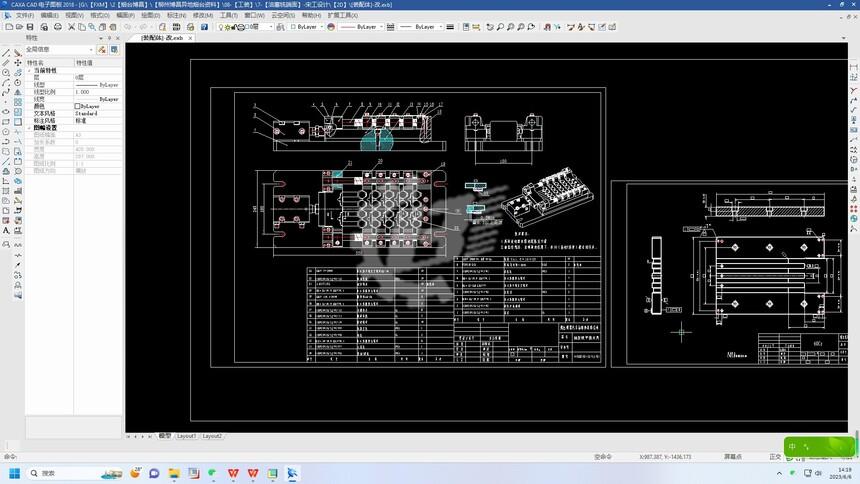Toggle the pin icon on 特性 panel
The height and width of the screenshot is (484, 860).
[x=109, y=38]
